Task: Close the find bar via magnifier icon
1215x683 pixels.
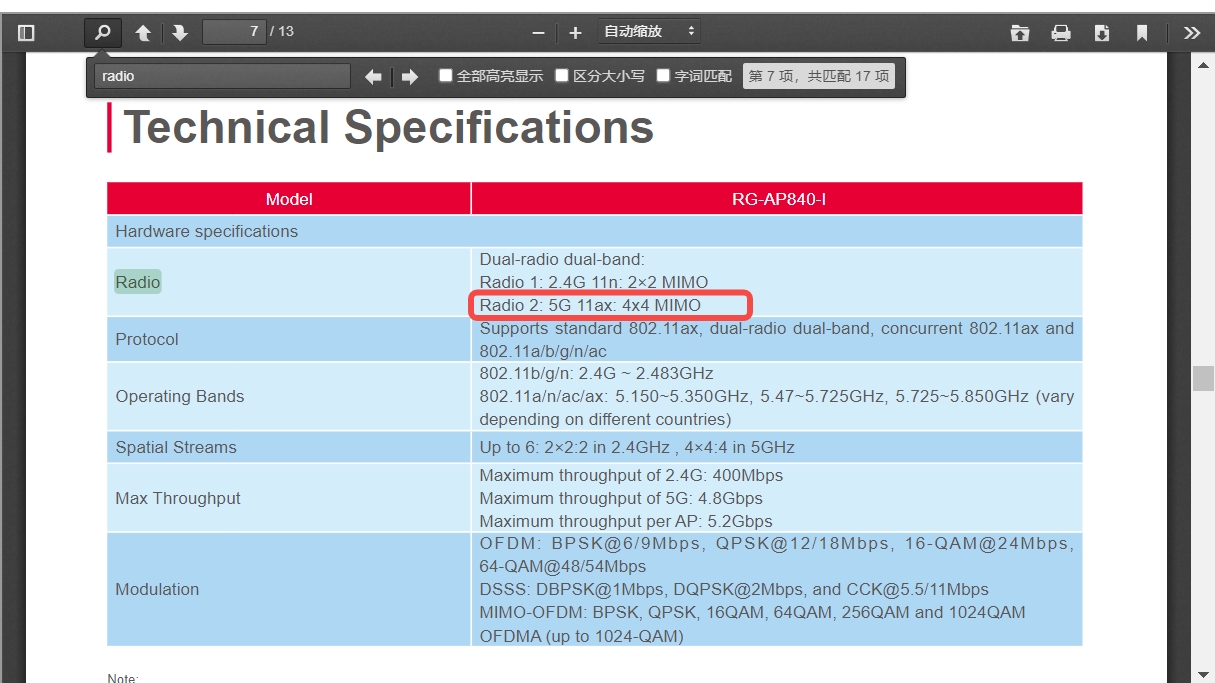Action: 103,32
